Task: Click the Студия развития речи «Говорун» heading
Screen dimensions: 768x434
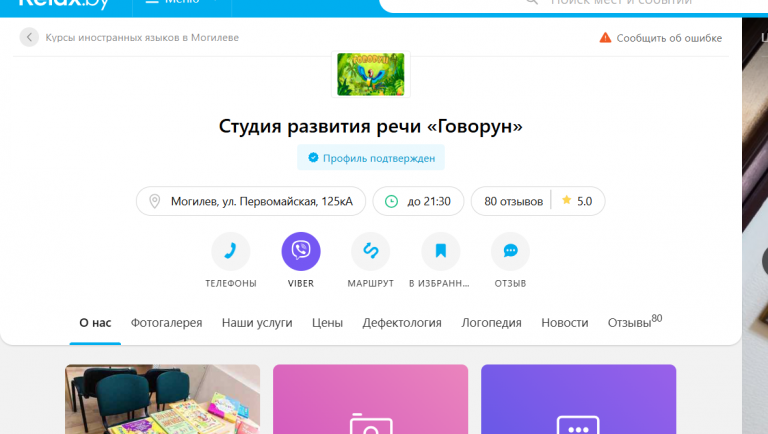Action: (371, 126)
